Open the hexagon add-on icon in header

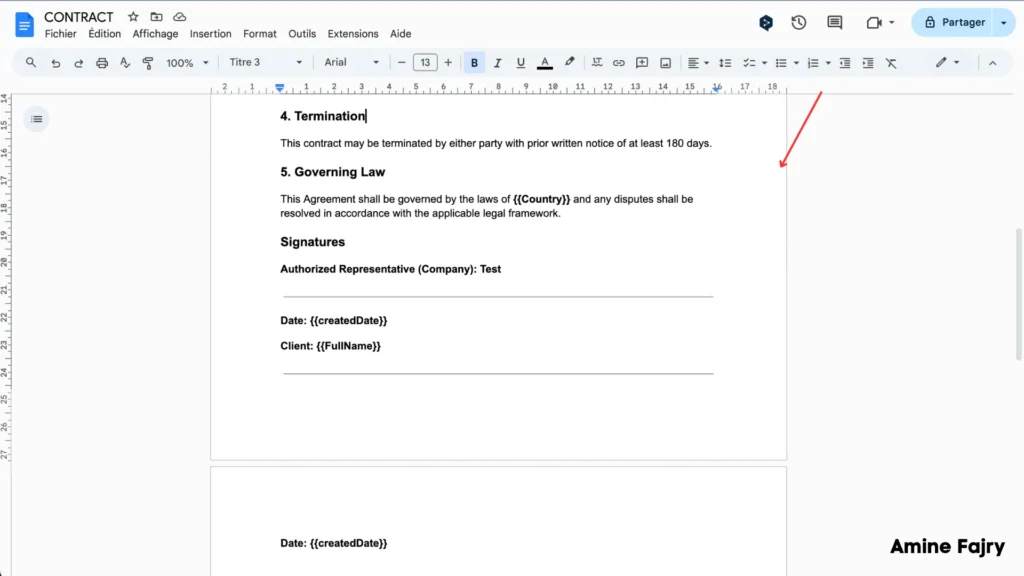766,23
